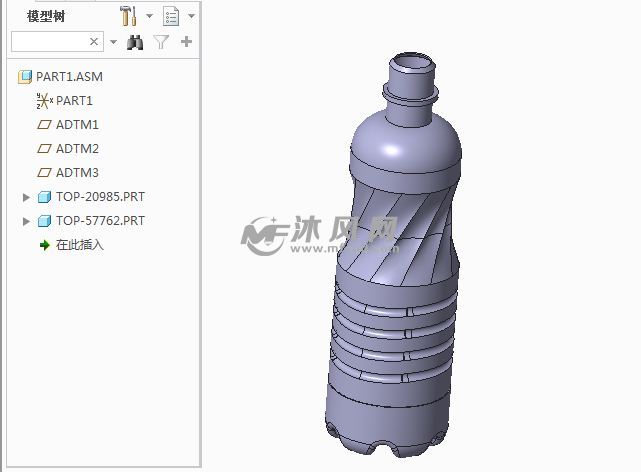Click the plus add icon
Image resolution: width=641 pixels, height=472 pixels.
[186, 42]
